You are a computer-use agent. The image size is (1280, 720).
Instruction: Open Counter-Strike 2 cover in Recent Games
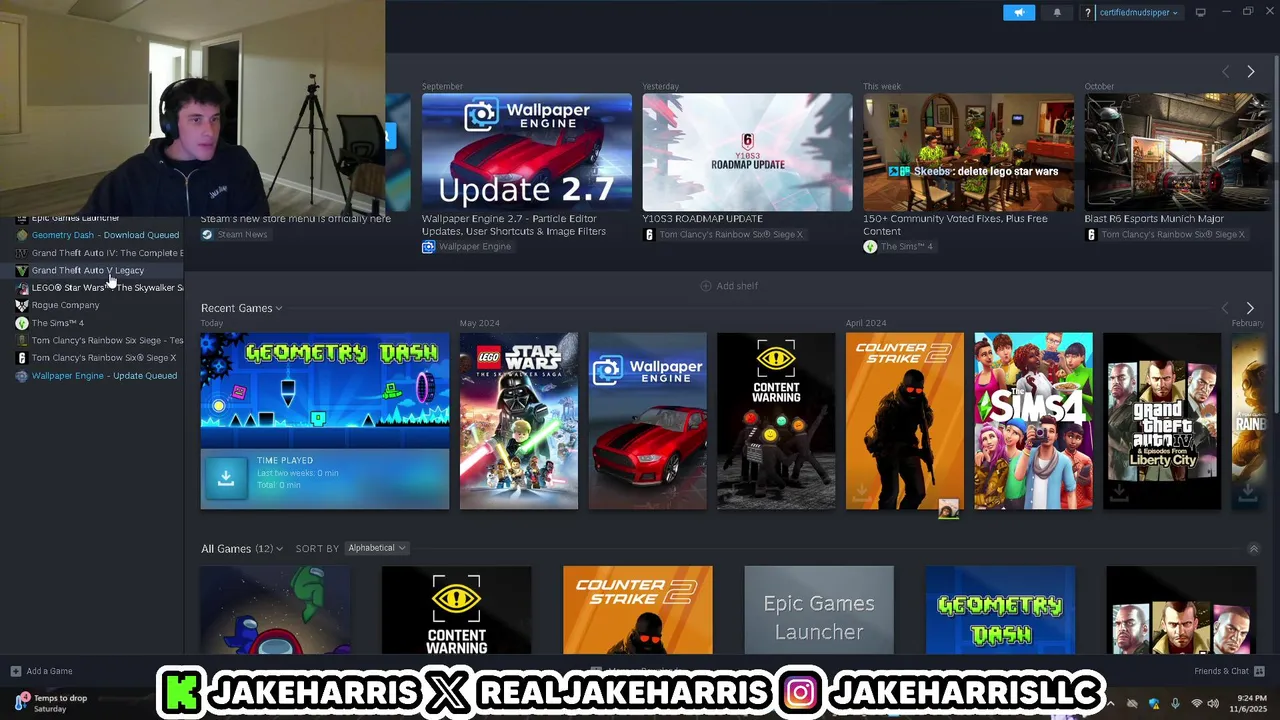[x=905, y=421]
